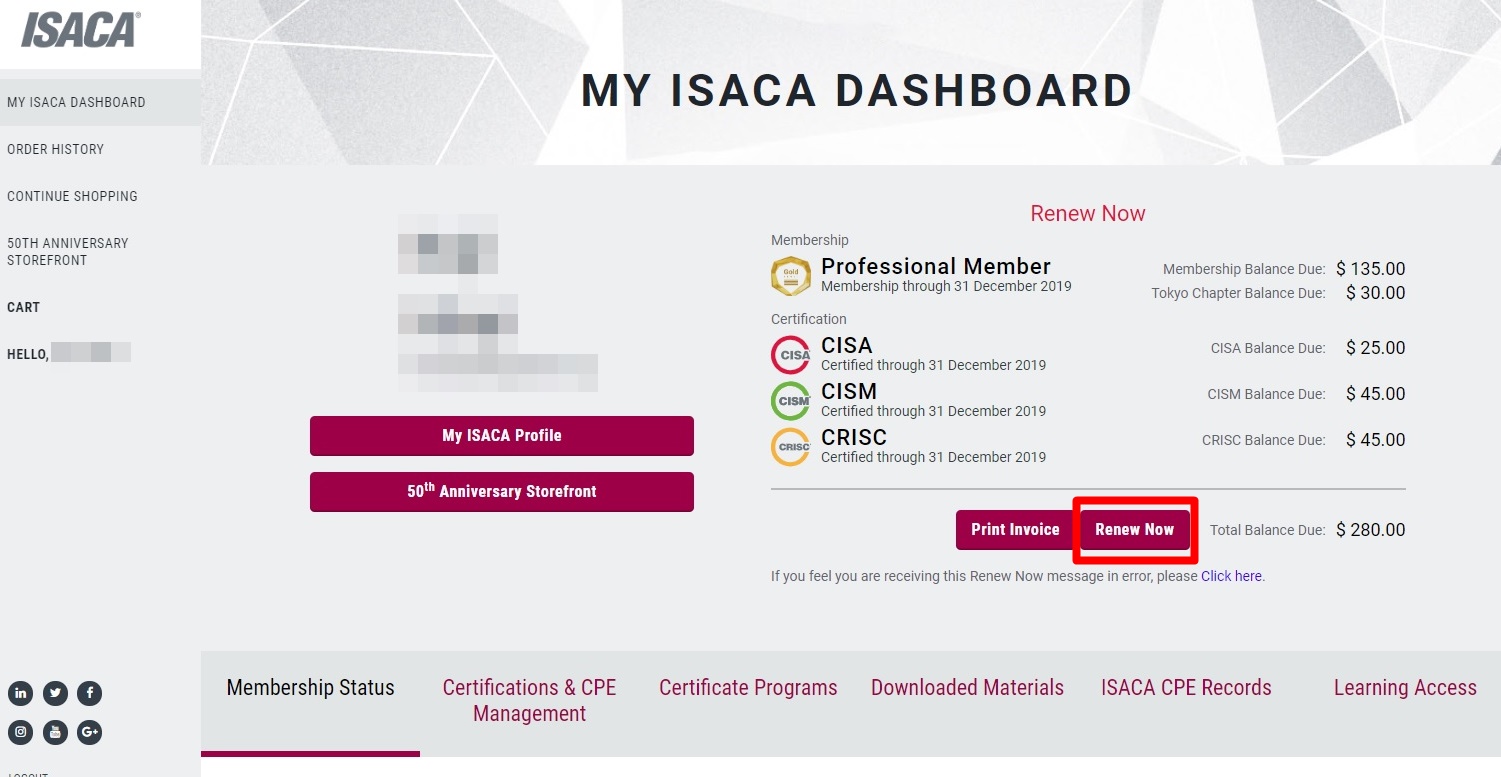This screenshot has width=1501, height=777.
Task: Click the $ 25.00 CISA balance
Action: coord(1376,348)
